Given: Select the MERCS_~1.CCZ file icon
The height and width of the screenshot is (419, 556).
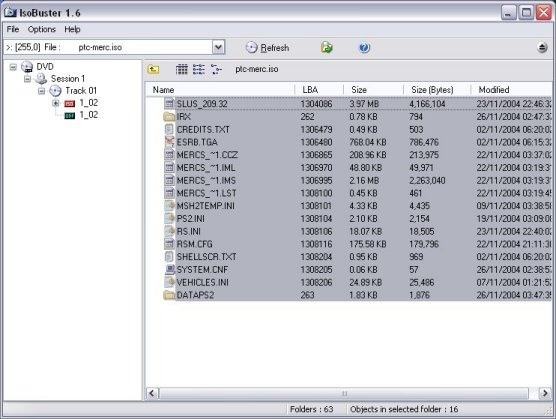Looking at the screenshot, I should [x=169, y=155].
